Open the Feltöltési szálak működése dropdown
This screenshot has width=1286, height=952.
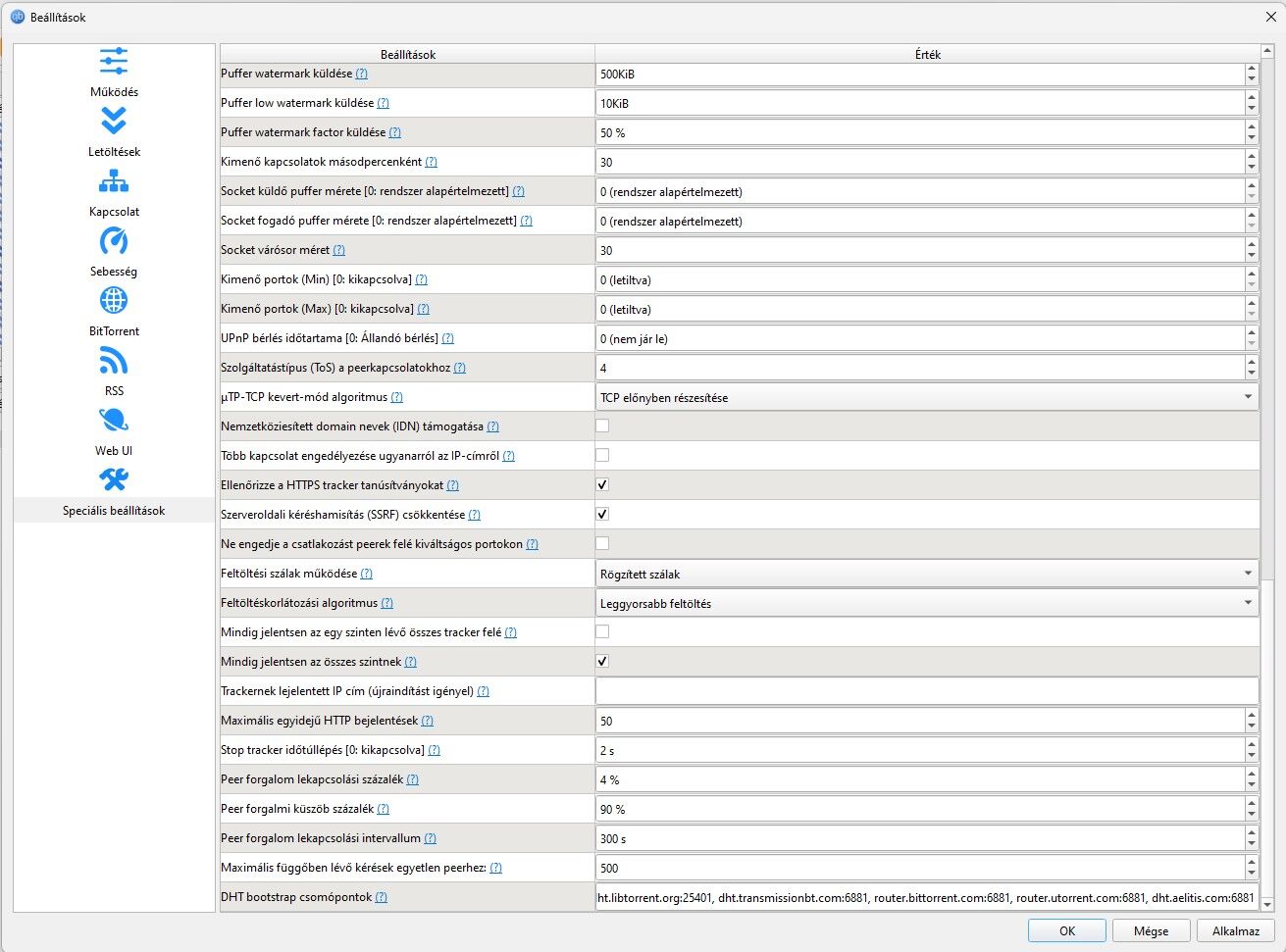pos(927,574)
